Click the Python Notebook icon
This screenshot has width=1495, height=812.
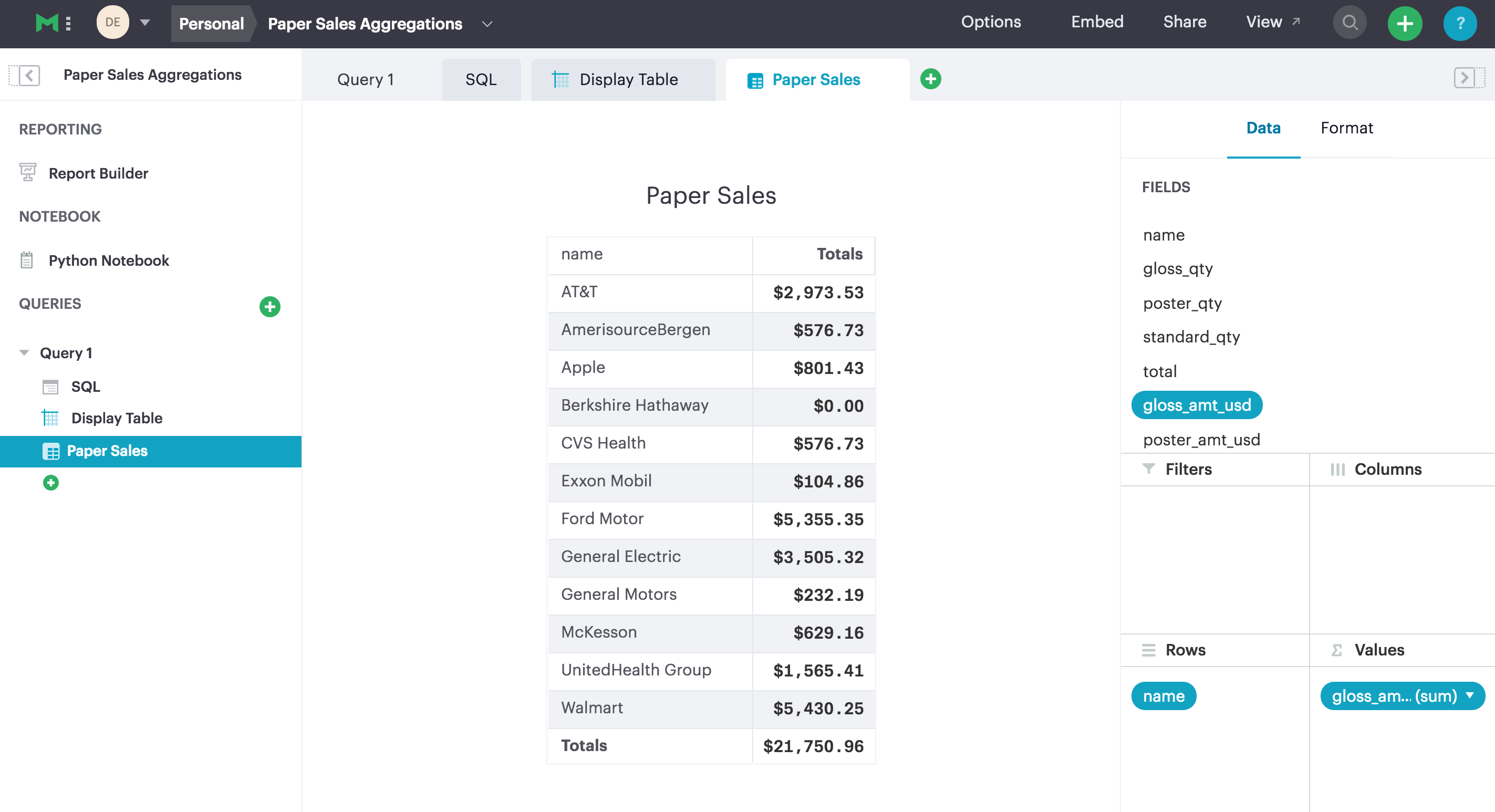(28, 260)
